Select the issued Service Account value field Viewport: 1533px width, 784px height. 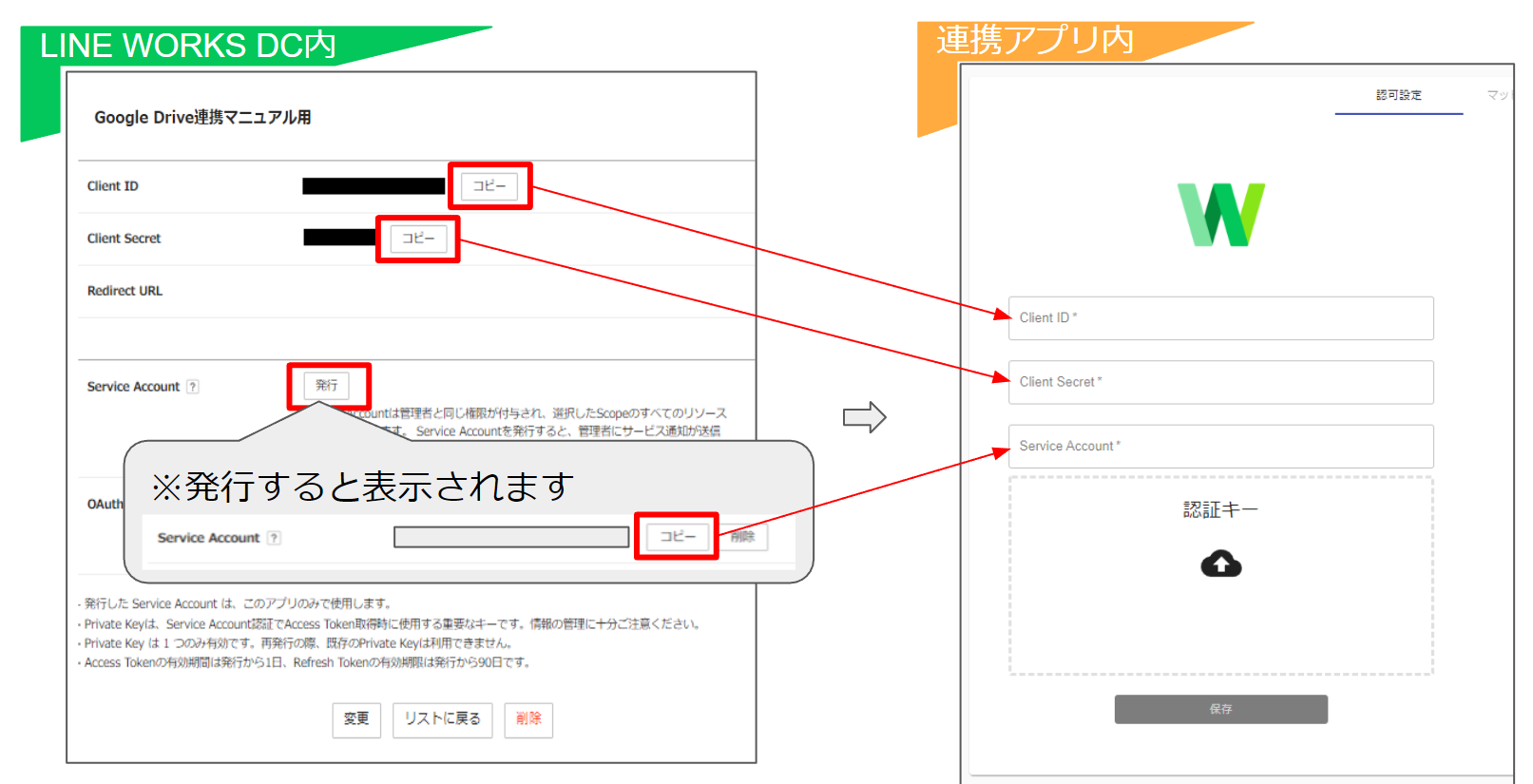coord(511,537)
